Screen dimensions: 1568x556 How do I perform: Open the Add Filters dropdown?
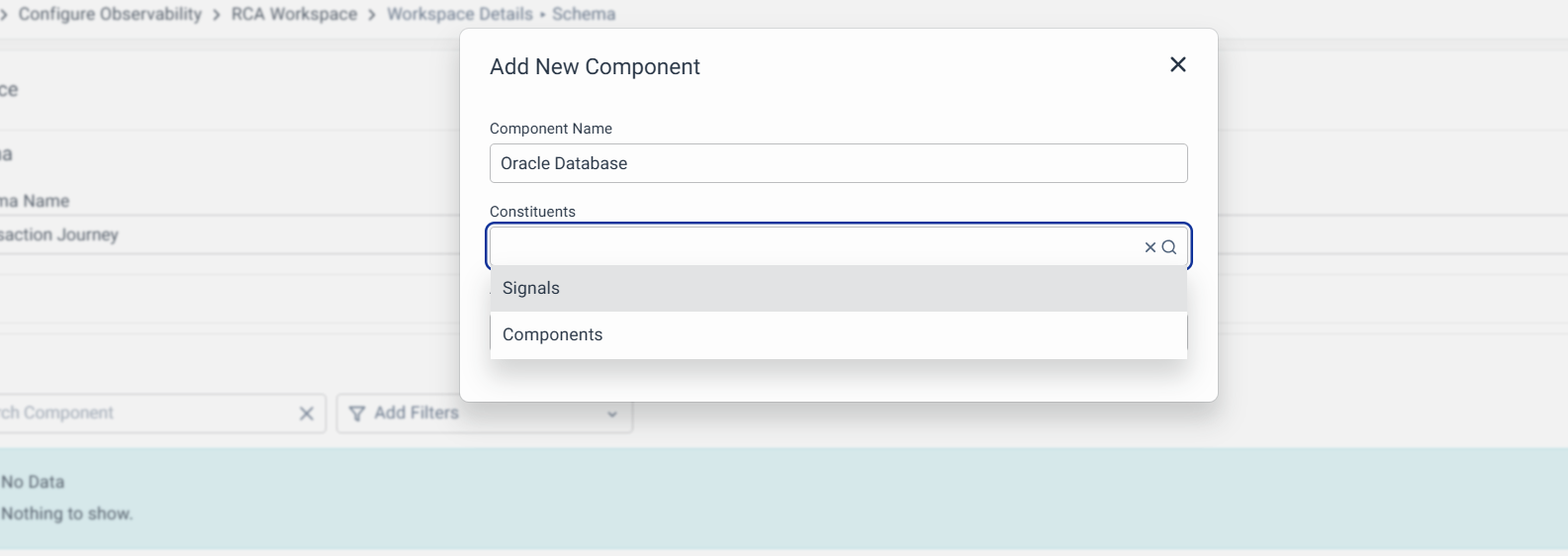[416, 414]
